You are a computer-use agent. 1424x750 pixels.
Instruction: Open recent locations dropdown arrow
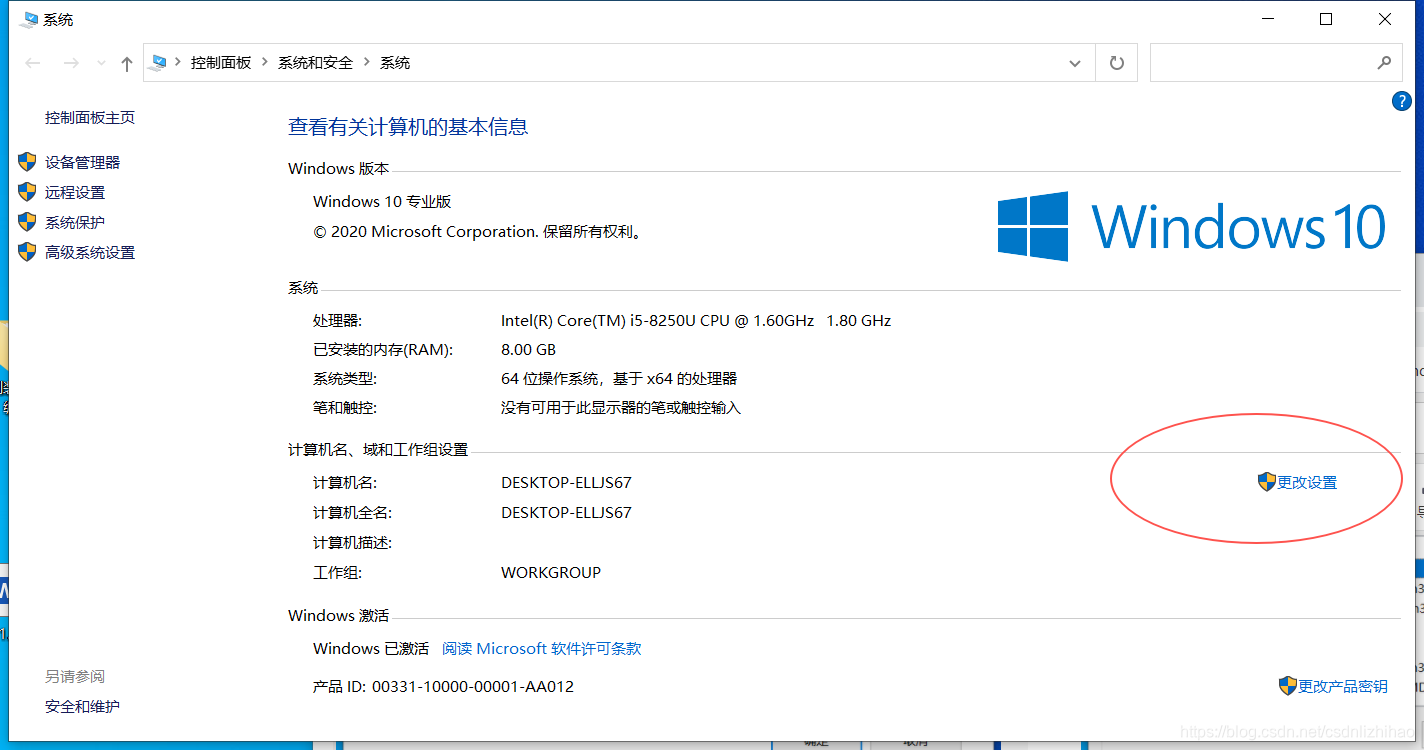[100, 63]
